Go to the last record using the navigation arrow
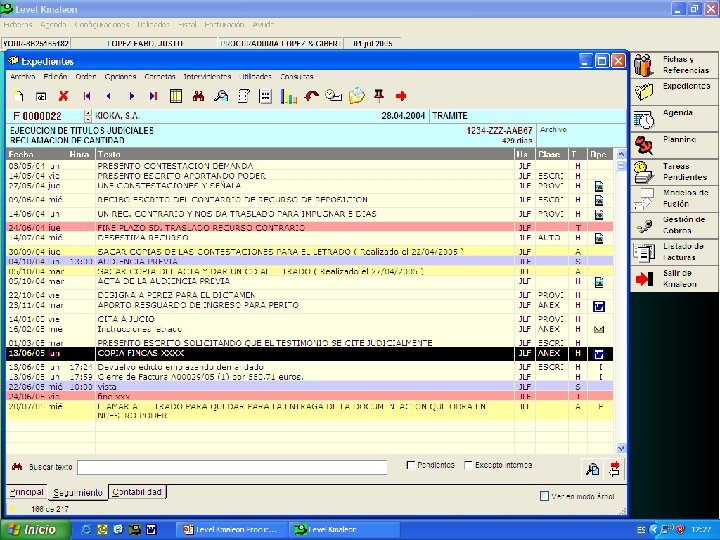The height and width of the screenshot is (540, 720). [x=153, y=97]
